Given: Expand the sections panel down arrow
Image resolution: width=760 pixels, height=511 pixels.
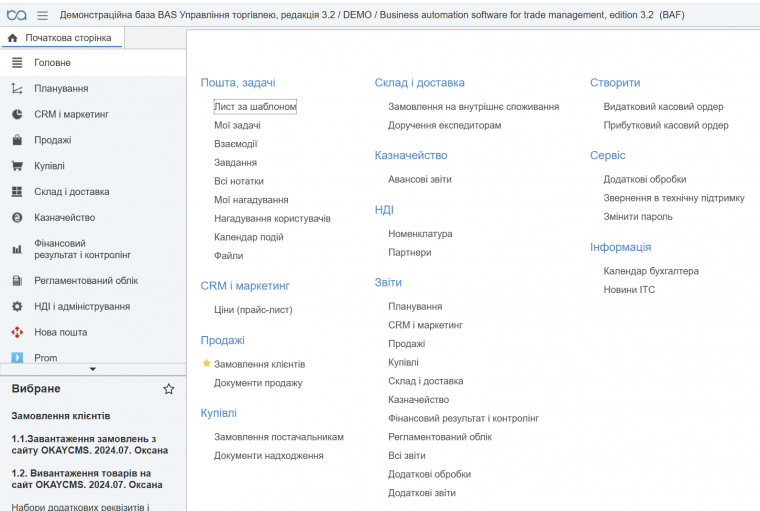Looking at the screenshot, I should coord(93,369).
